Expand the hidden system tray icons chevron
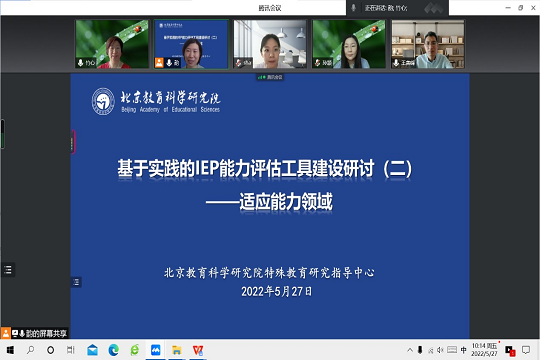The image size is (540, 360). tap(410, 350)
